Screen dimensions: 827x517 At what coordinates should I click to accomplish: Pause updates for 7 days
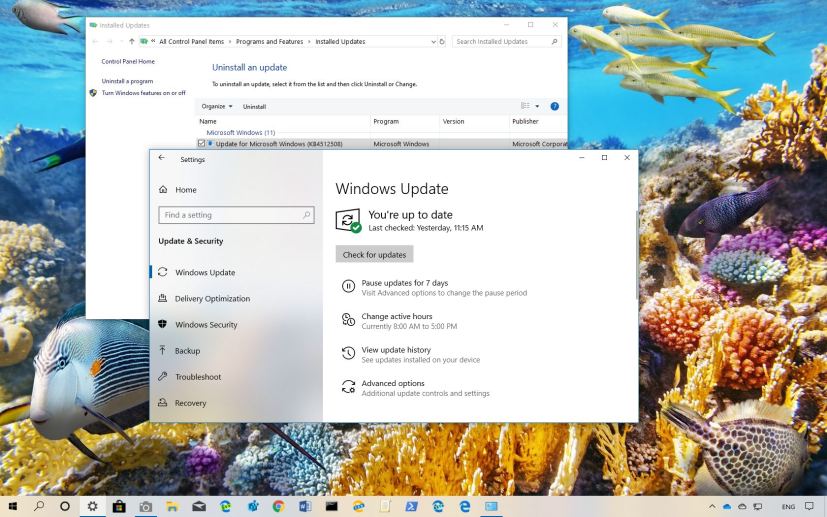(x=405, y=283)
